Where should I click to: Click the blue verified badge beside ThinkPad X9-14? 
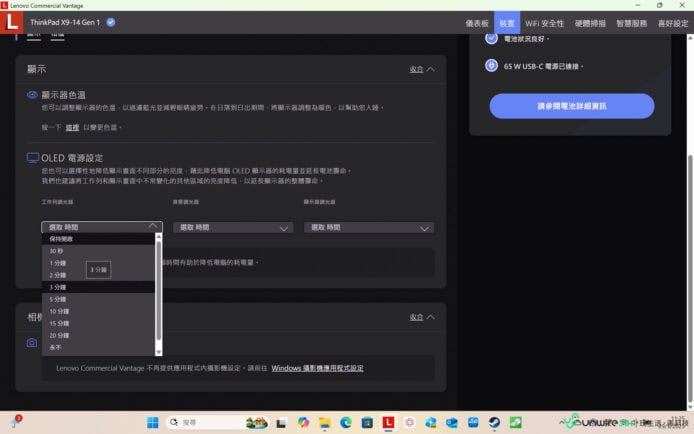tap(111, 22)
